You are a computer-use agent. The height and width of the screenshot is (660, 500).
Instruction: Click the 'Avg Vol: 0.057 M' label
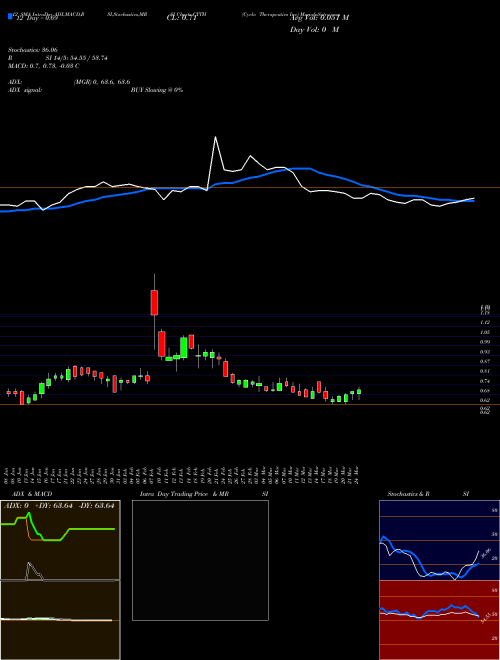coord(319,18)
